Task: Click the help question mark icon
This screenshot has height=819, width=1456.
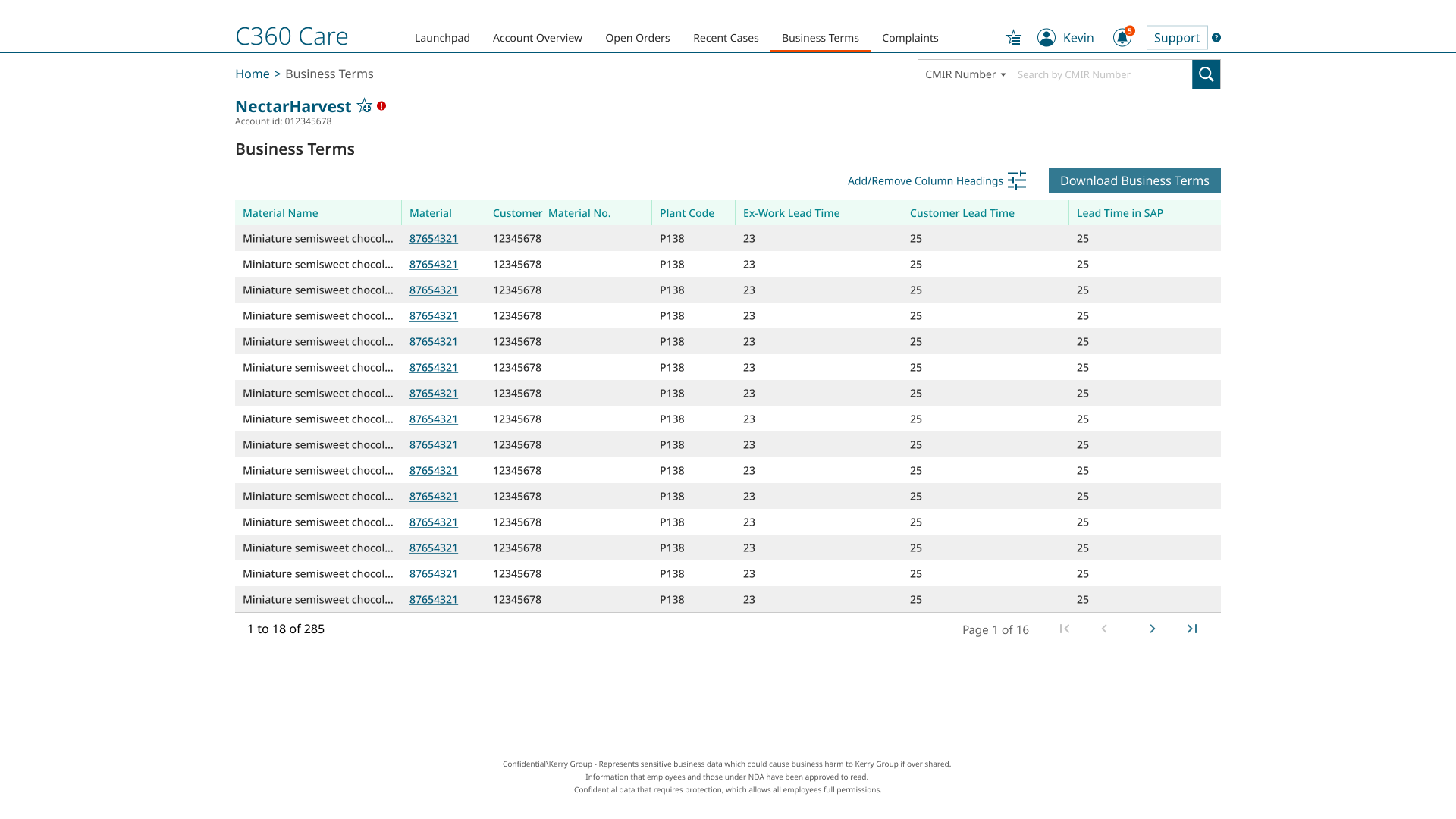Action: pos(1216,38)
